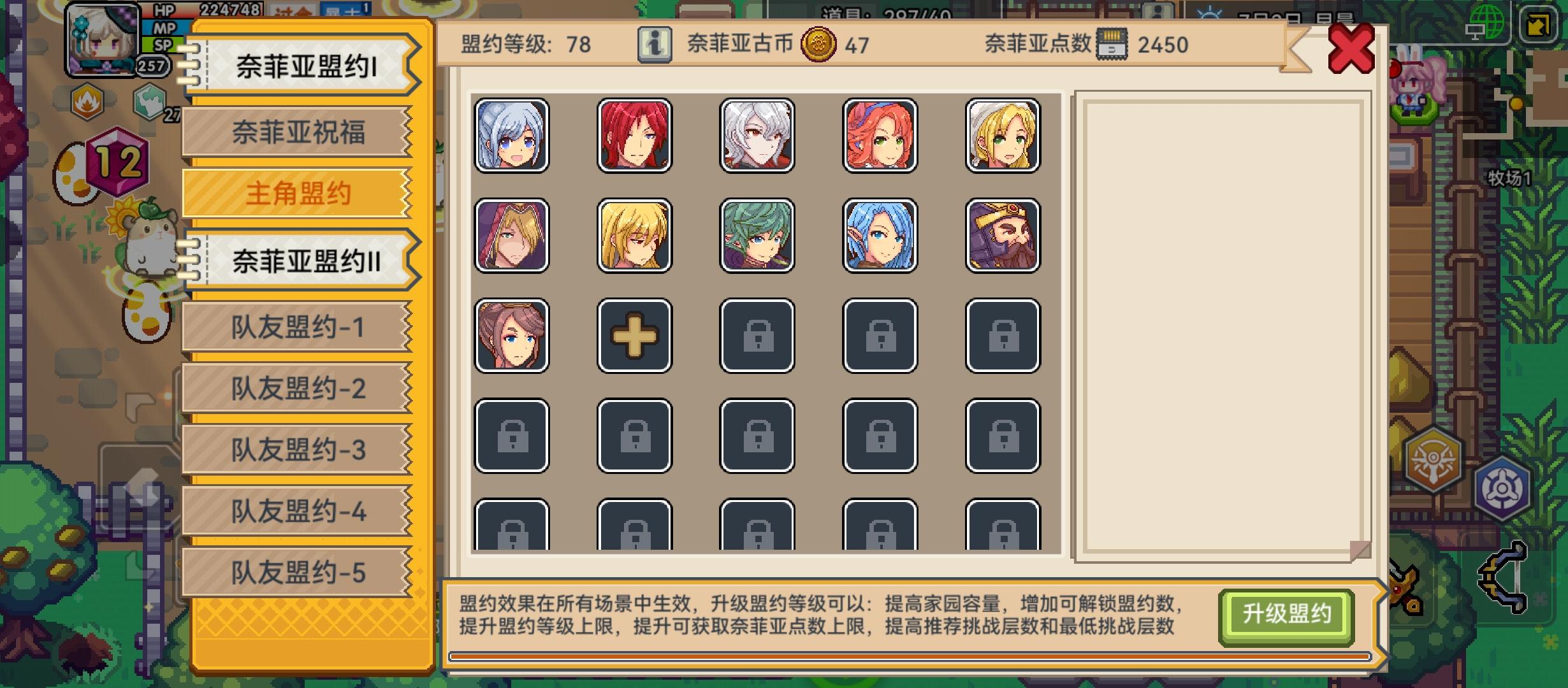The image size is (1568, 688).
Task: Open the 队友盟约-1 tab
Action: (298, 327)
